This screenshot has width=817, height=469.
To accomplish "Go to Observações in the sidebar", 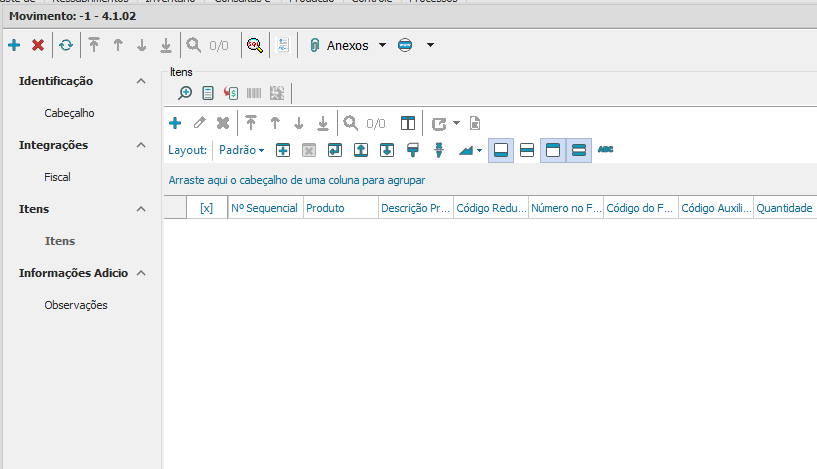I will click(76, 305).
